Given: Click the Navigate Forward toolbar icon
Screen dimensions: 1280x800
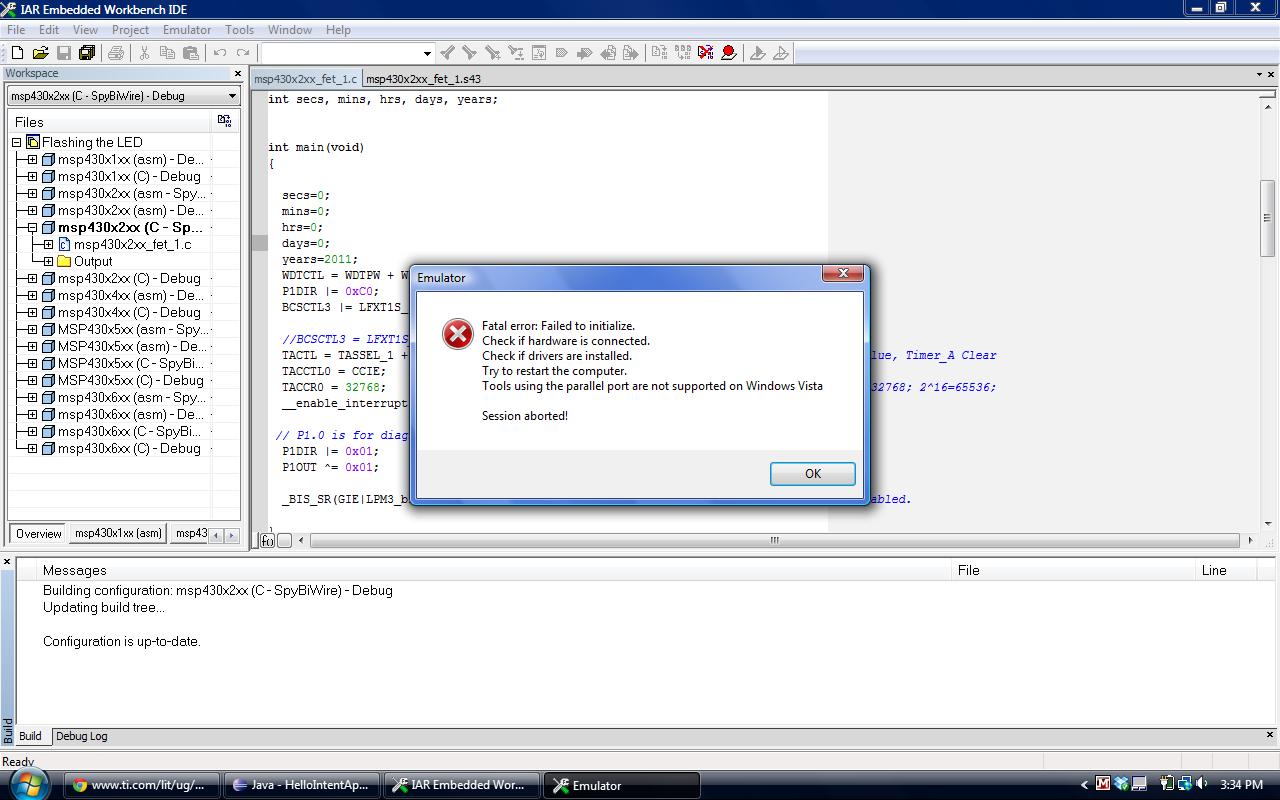Looking at the screenshot, I should tap(631, 53).
